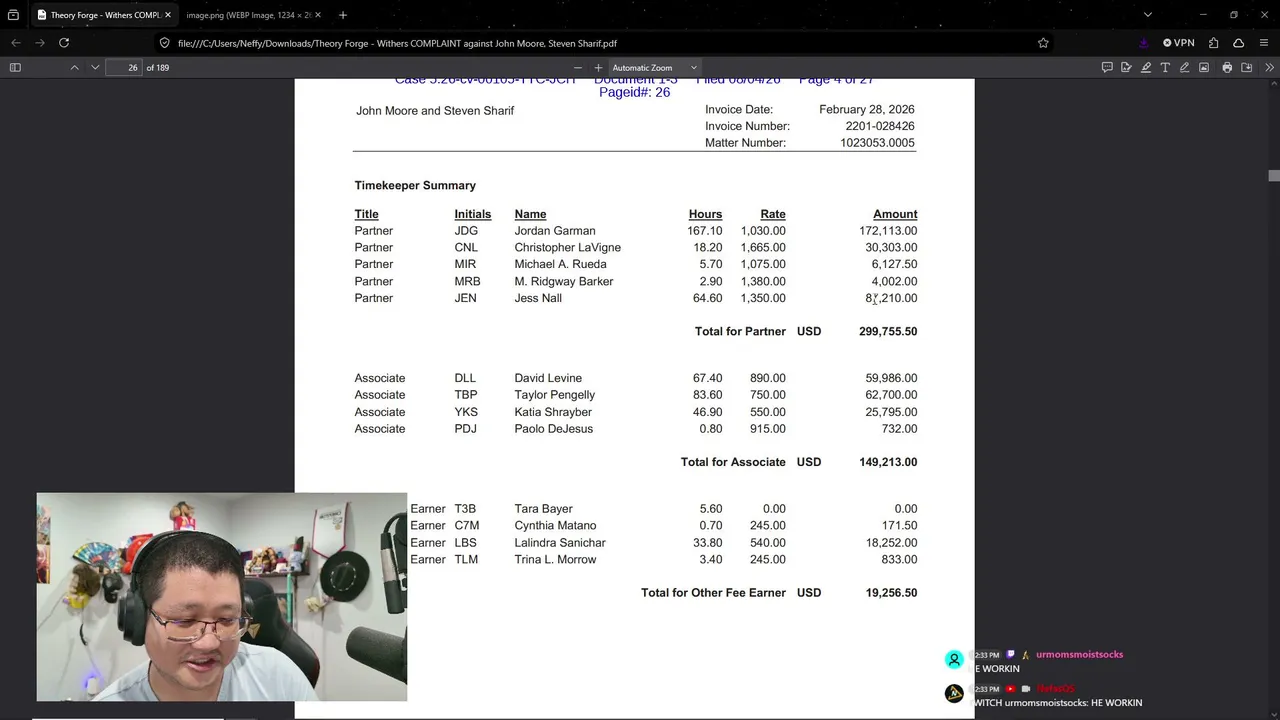The height and width of the screenshot is (720, 1280).
Task: Click the other fee earner total 19,256.50
Action: (891, 593)
